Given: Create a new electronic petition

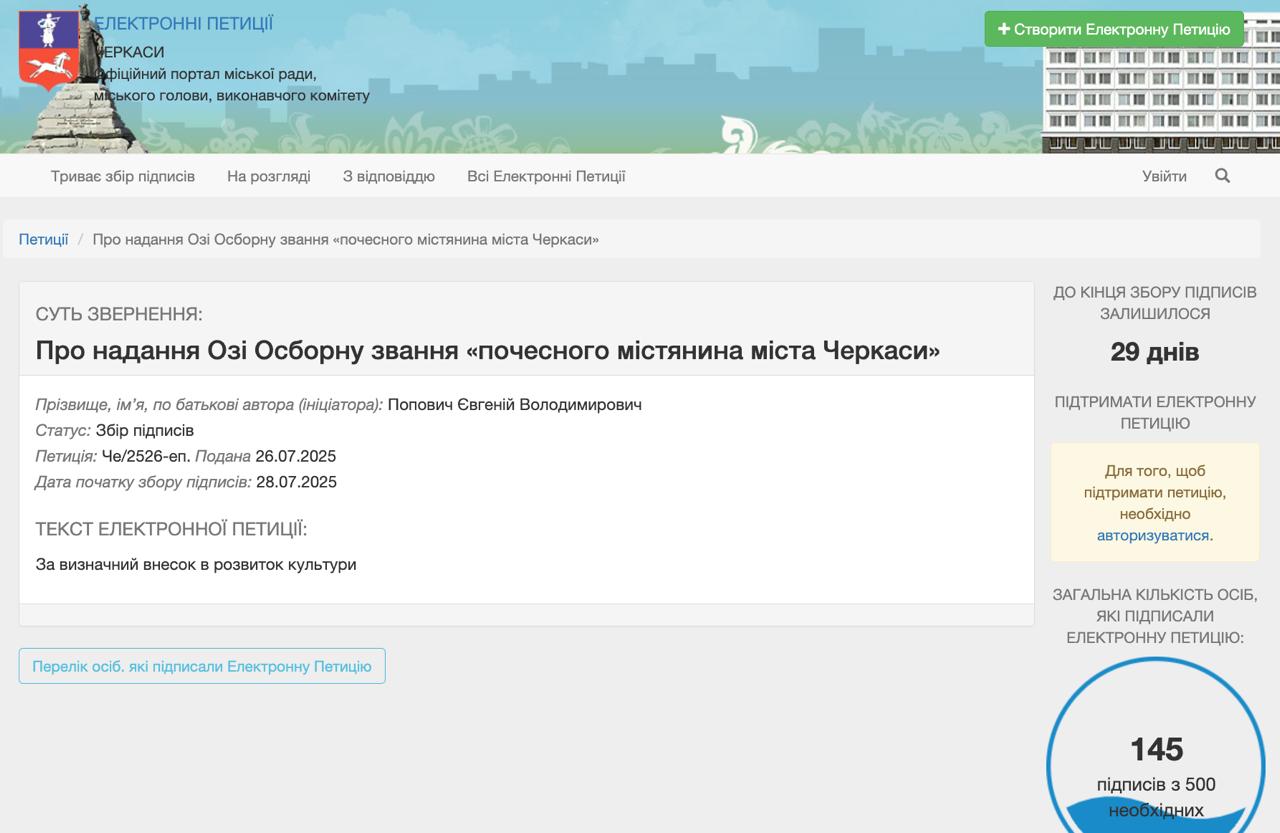Looking at the screenshot, I should (1114, 29).
